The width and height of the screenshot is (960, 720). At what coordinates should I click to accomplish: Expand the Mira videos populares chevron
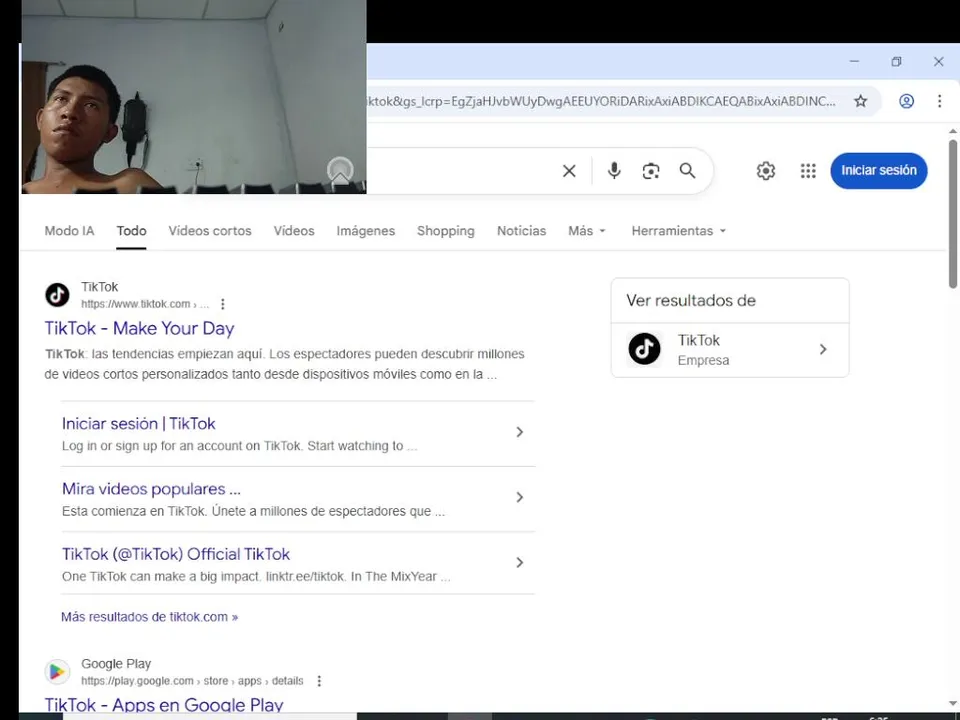point(519,497)
